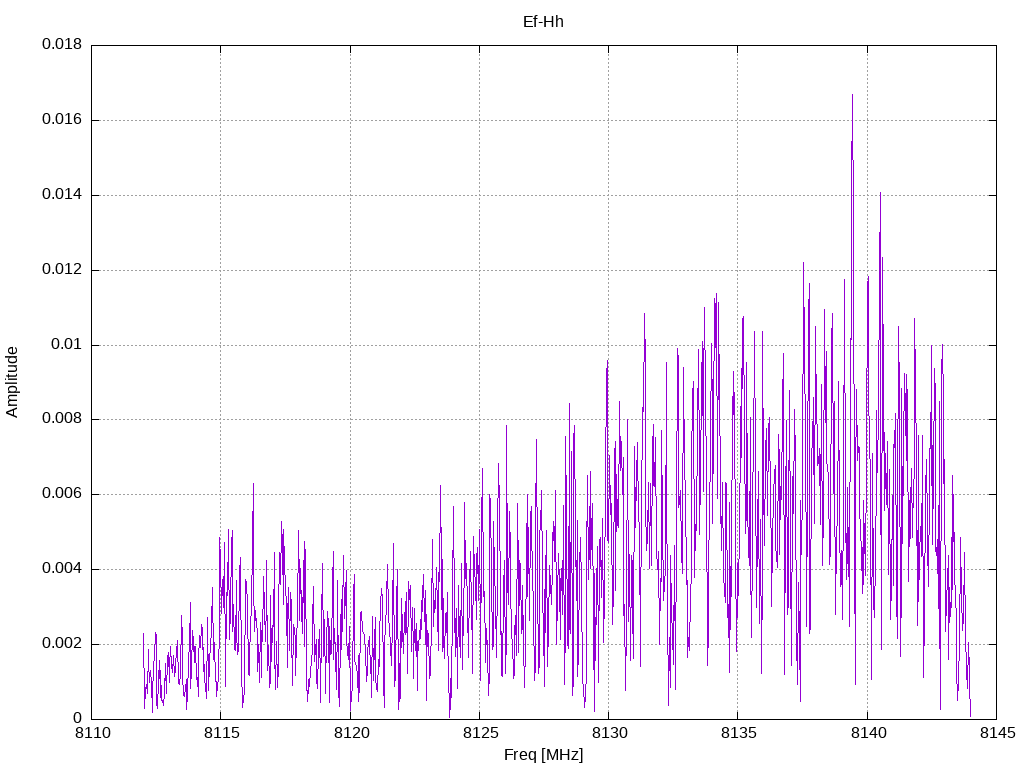Click x-axis tick label 8145
Viewport: 1024px width, 768px height.
[x=998, y=733]
